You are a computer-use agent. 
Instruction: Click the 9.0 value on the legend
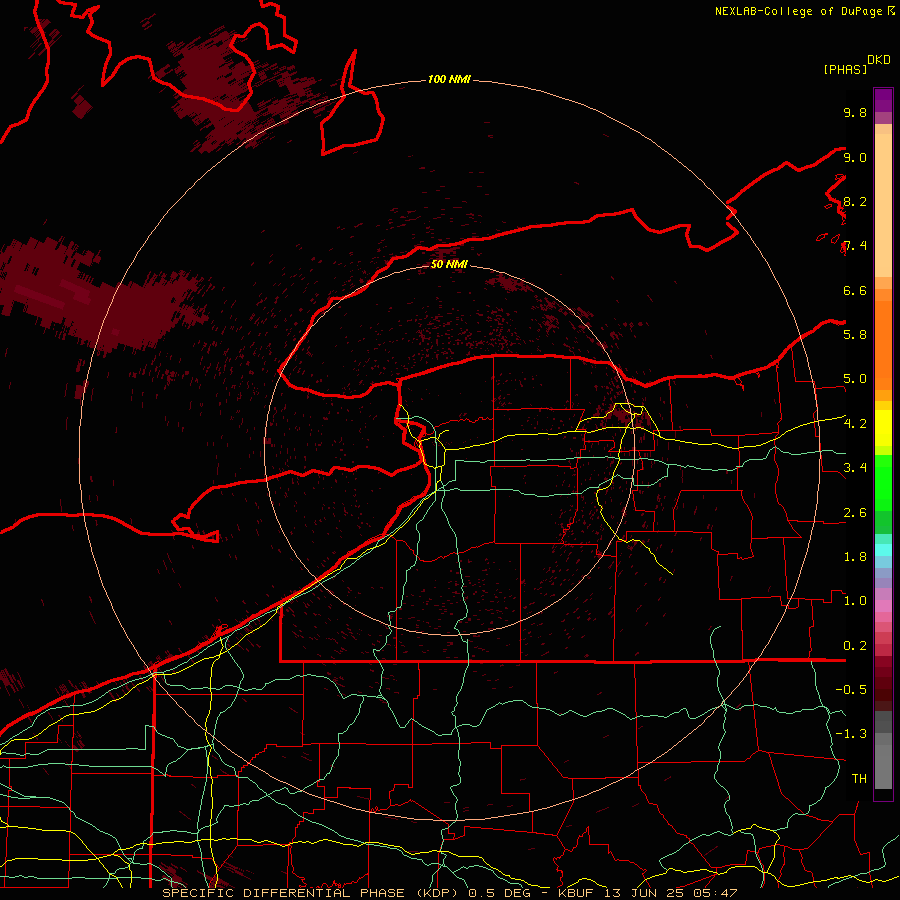pos(855,158)
